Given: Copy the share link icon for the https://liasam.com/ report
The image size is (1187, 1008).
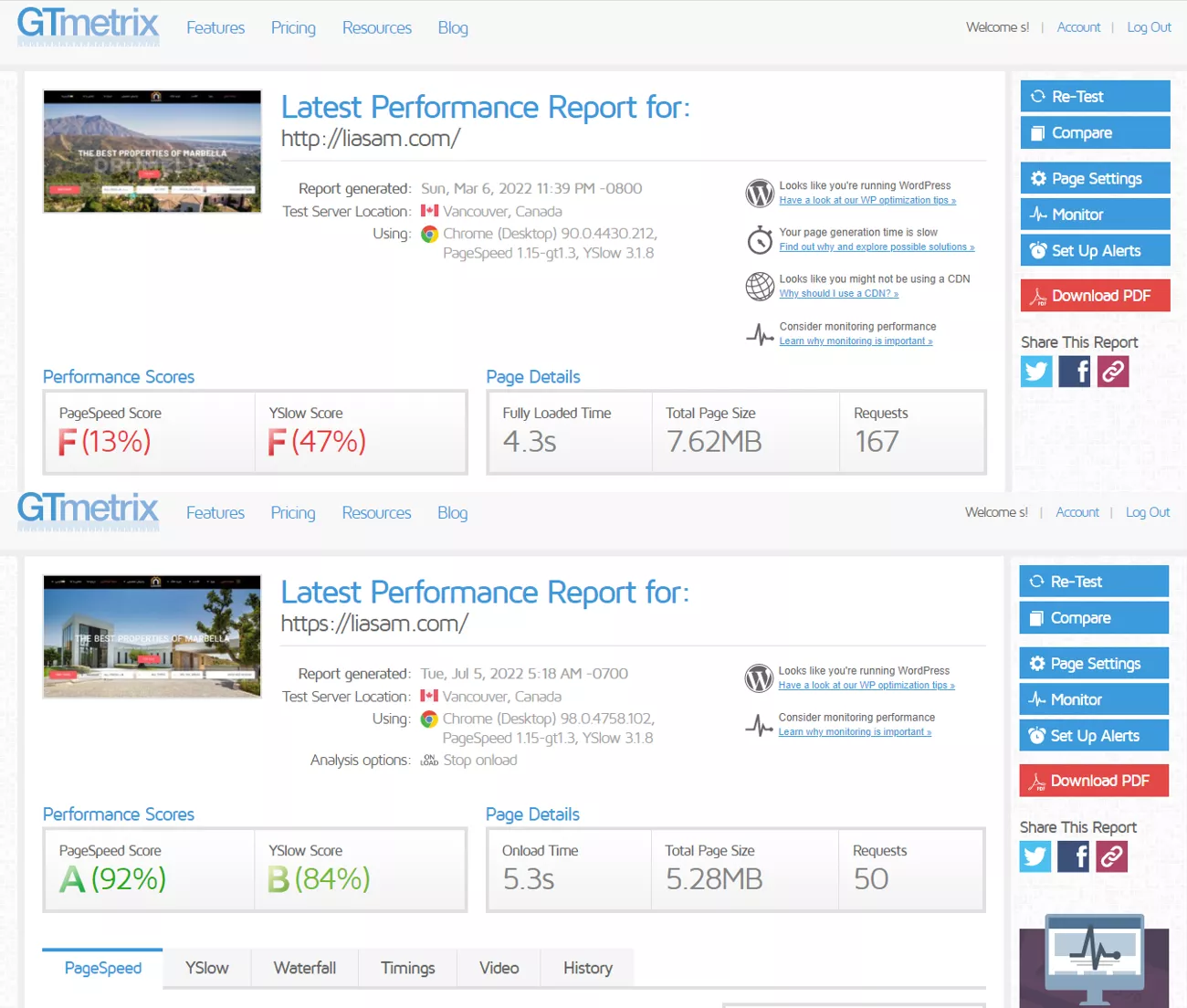Looking at the screenshot, I should click(1112, 856).
